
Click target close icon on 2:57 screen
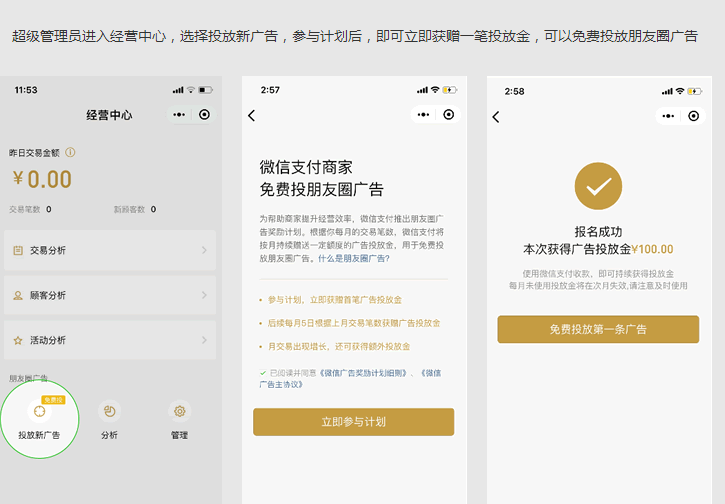coord(449,115)
